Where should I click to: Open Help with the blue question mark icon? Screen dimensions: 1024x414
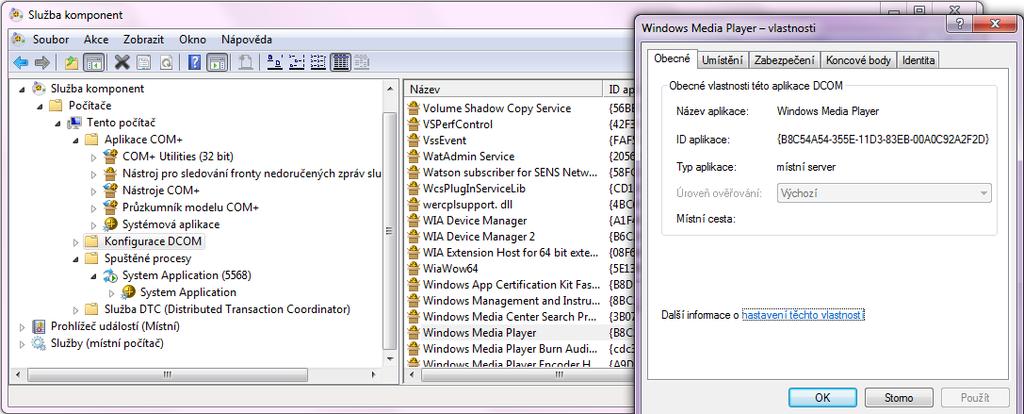195,63
